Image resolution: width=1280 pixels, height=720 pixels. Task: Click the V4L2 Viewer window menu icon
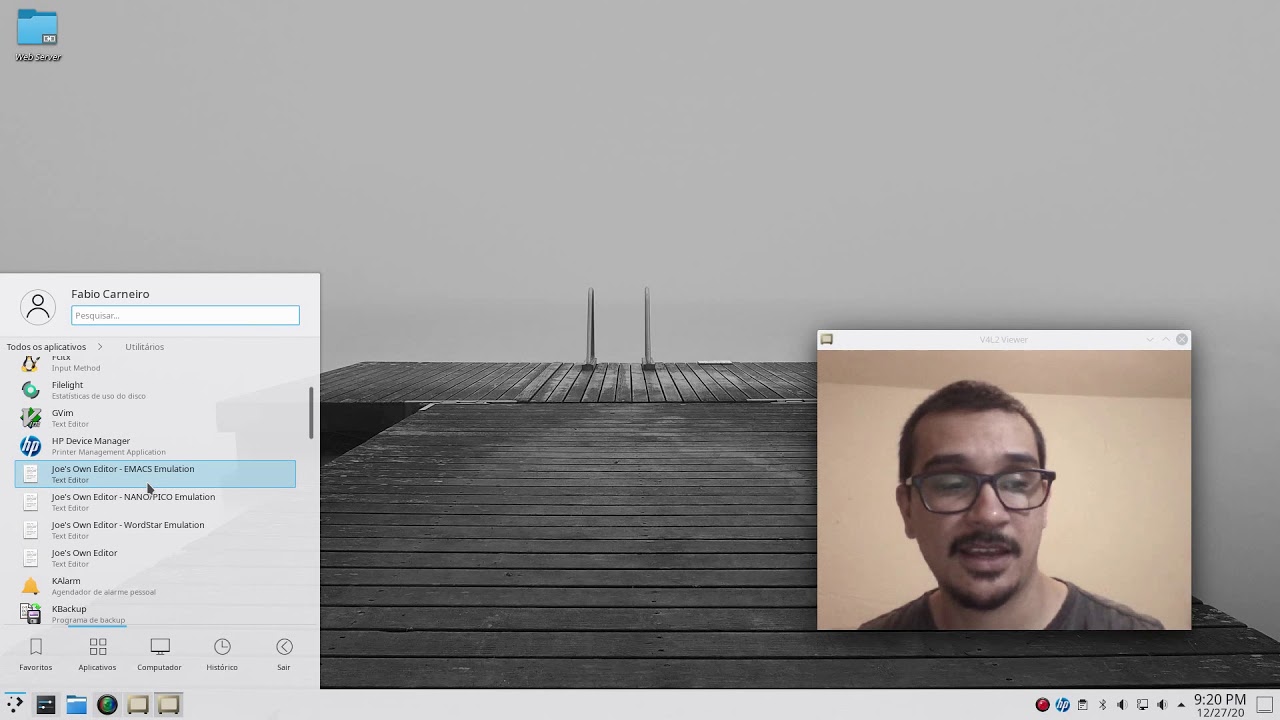point(826,340)
